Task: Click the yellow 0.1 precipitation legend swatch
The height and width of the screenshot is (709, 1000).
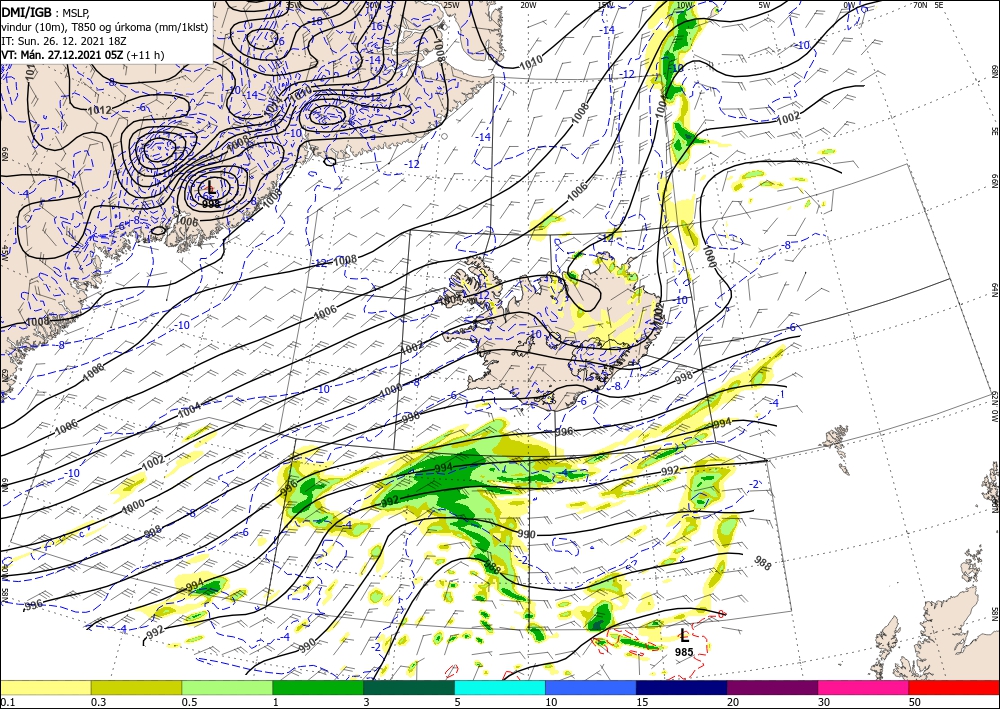Action: [x=45, y=687]
